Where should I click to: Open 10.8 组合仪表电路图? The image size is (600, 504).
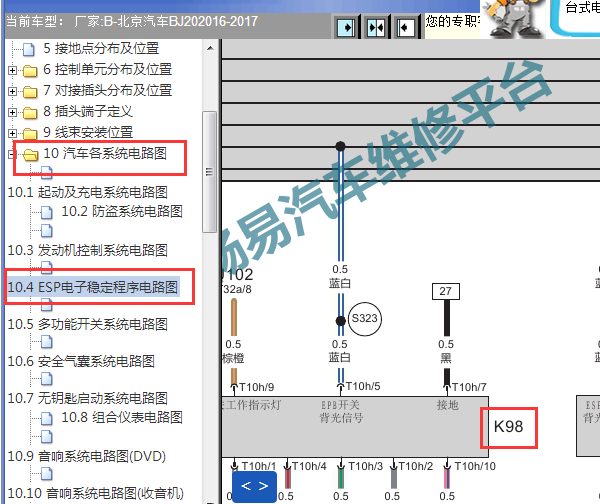pos(122,418)
